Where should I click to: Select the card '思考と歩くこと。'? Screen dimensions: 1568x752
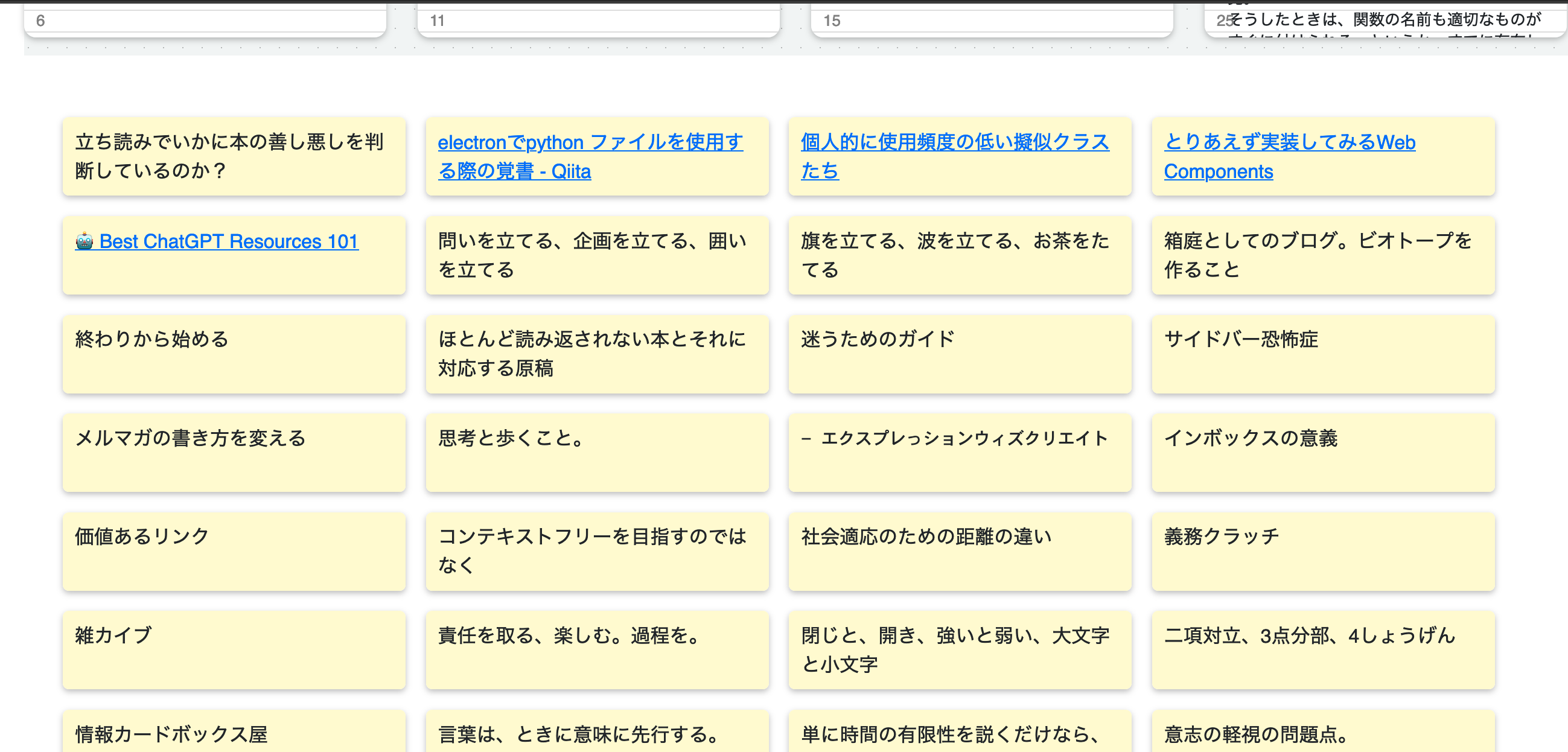point(597,453)
